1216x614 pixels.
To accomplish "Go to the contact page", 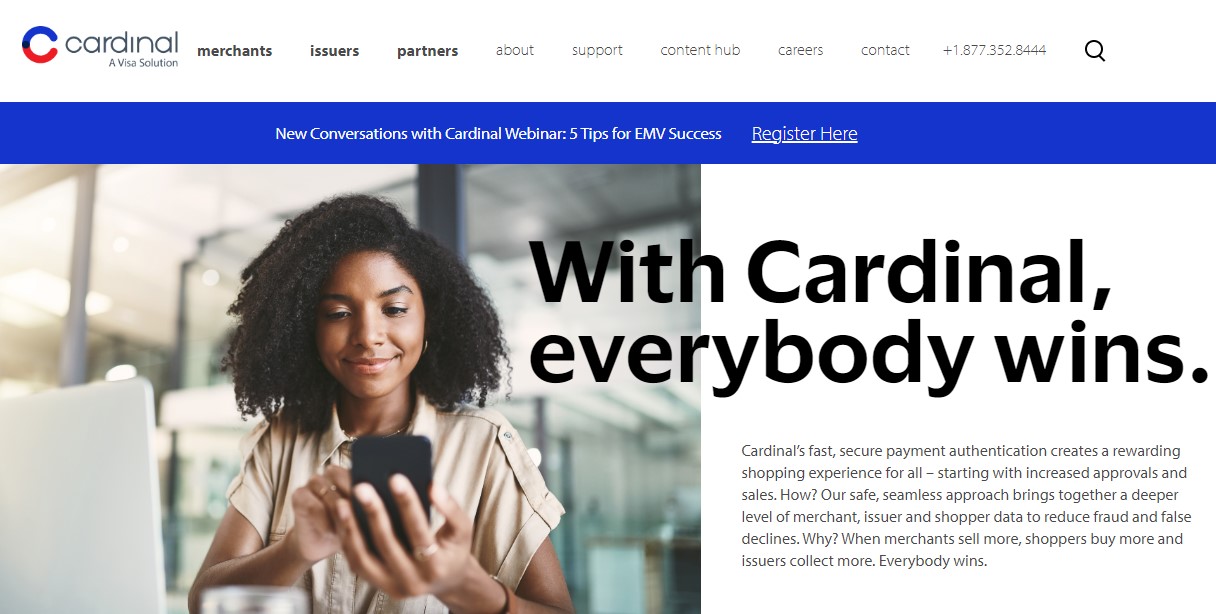I will [885, 50].
